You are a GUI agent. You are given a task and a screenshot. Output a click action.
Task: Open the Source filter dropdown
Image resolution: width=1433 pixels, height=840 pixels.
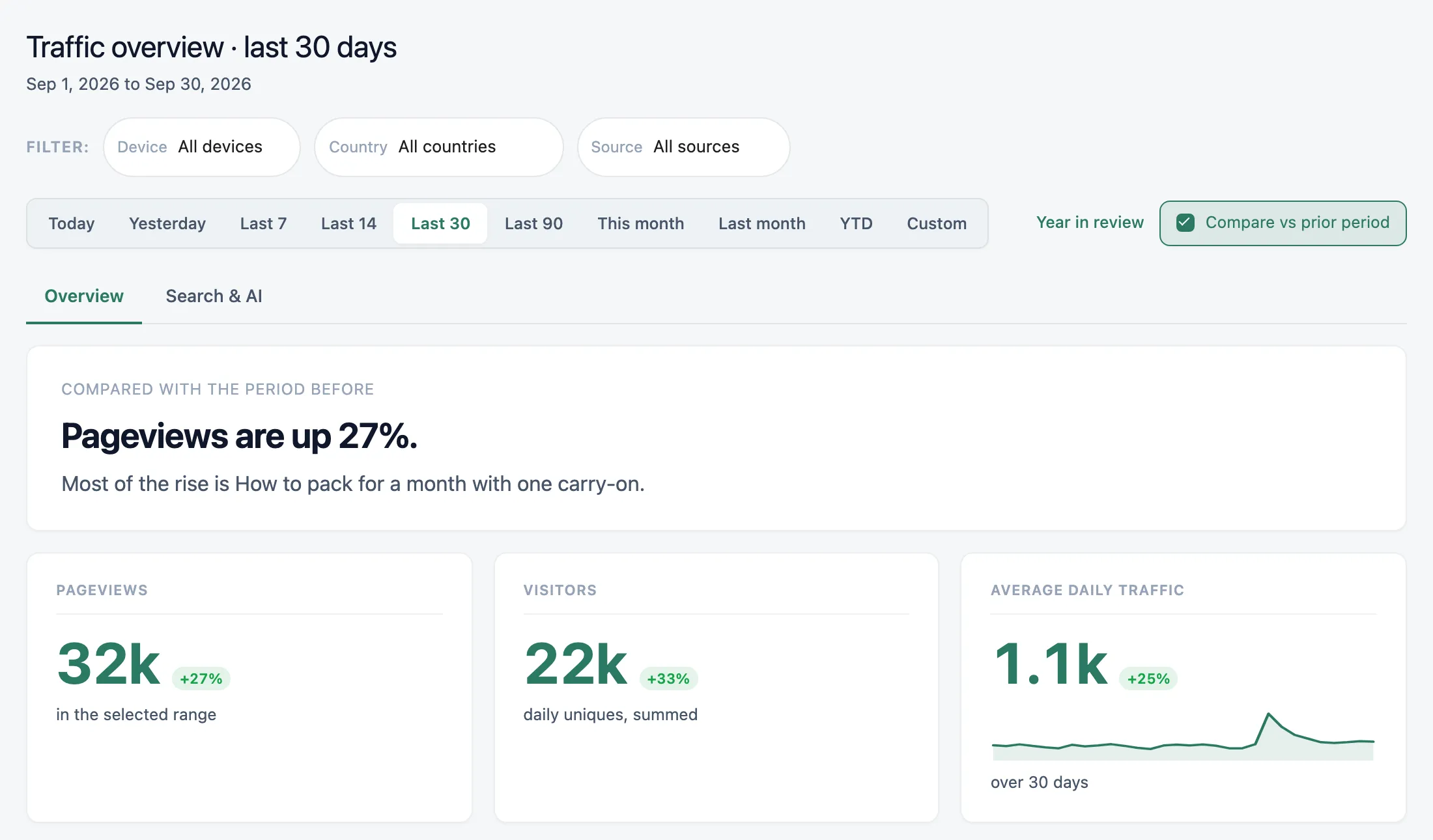tap(684, 147)
